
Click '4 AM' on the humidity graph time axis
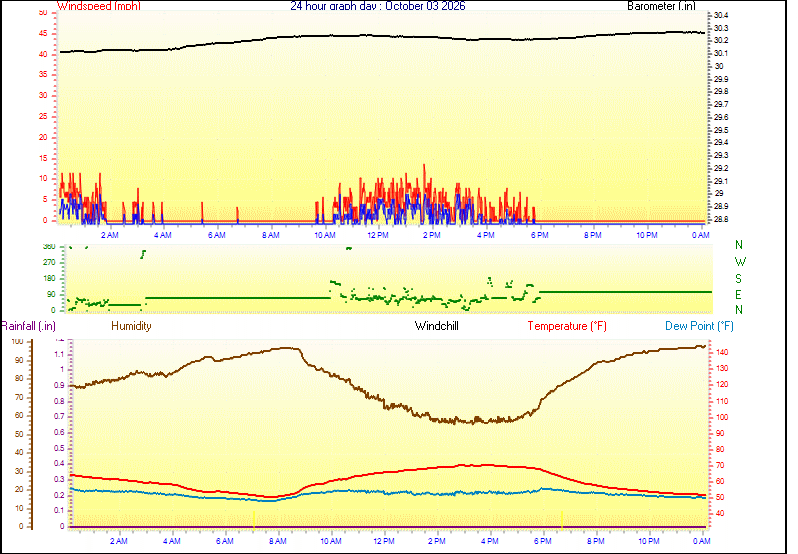[172, 541]
